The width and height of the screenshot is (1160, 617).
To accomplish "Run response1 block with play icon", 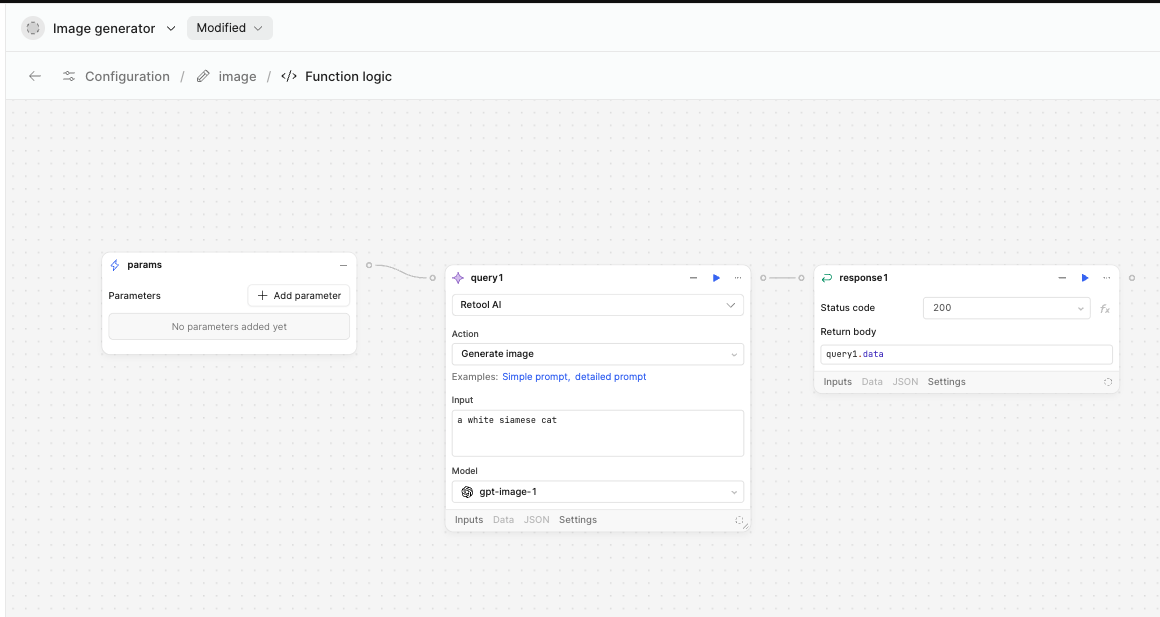I will 1085,278.
